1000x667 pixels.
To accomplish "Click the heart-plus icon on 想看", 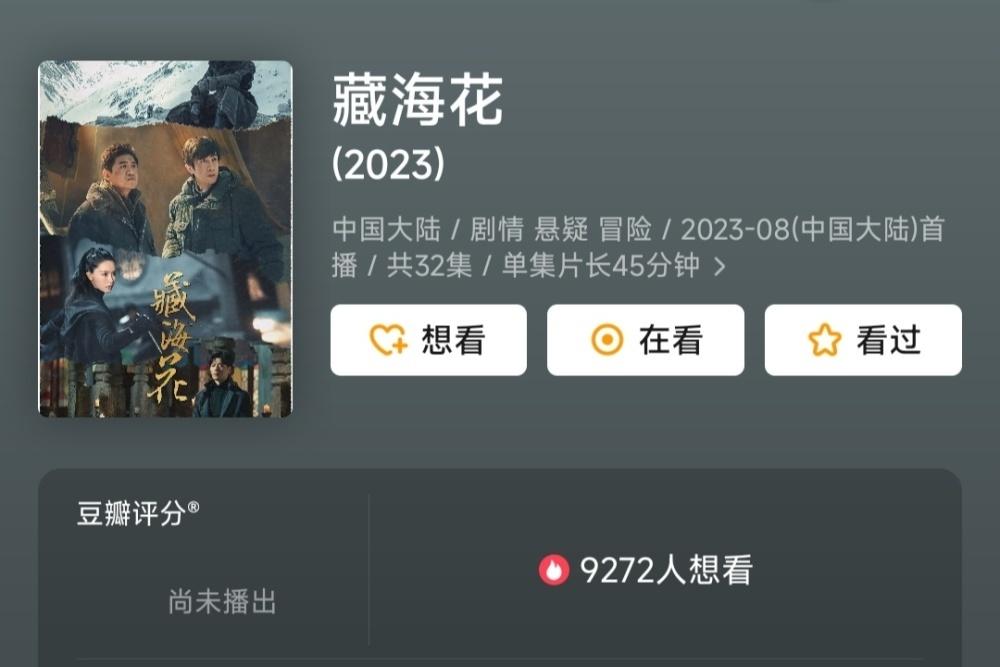I will coord(388,340).
